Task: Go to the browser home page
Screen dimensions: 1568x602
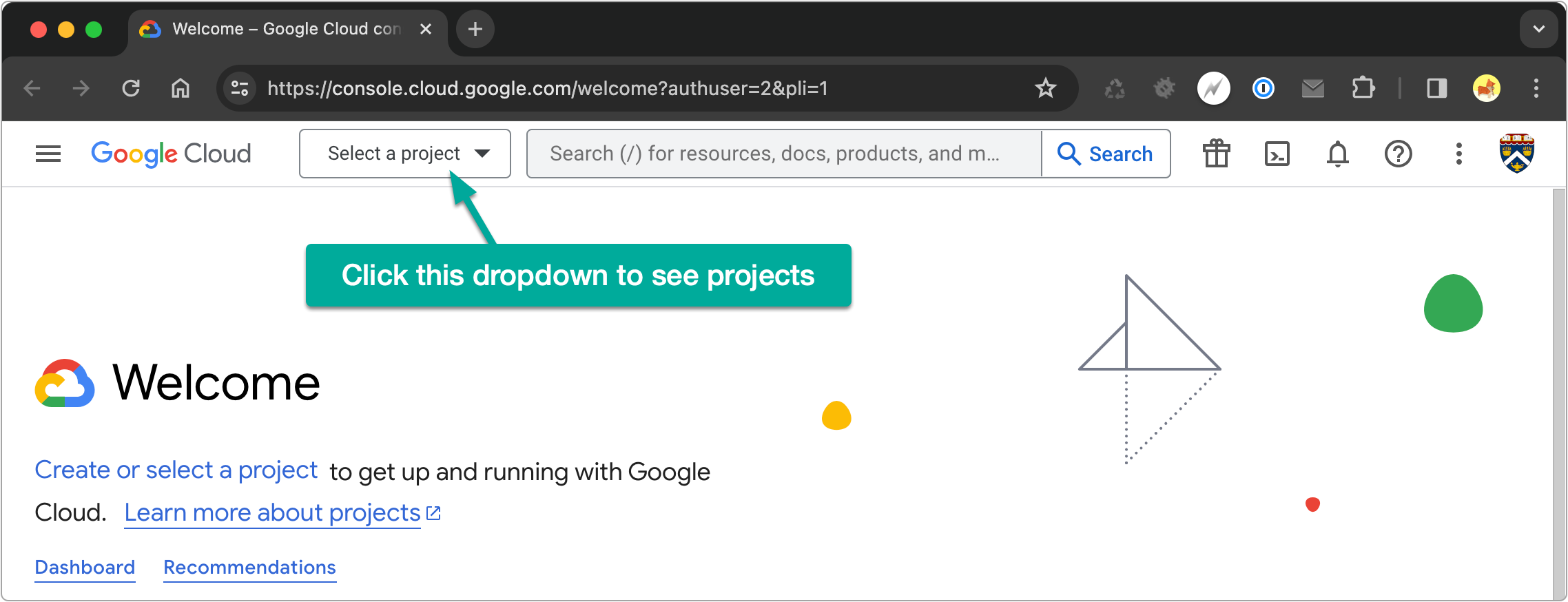Action: pos(180,88)
